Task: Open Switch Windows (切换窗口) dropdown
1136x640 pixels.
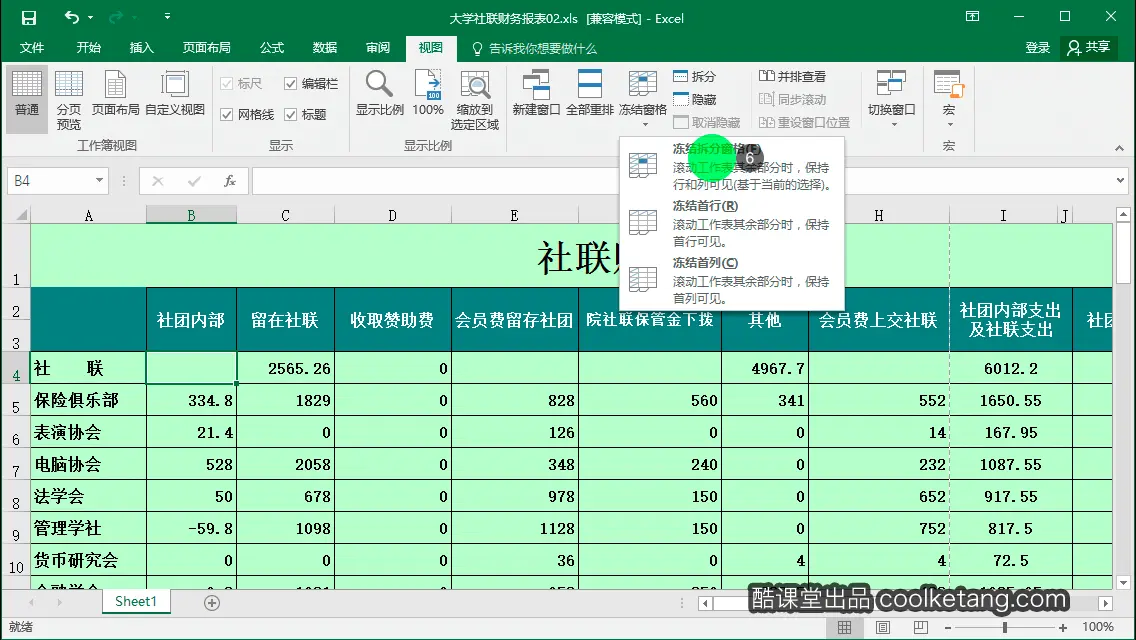Action: pyautogui.click(x=892, y=99)
